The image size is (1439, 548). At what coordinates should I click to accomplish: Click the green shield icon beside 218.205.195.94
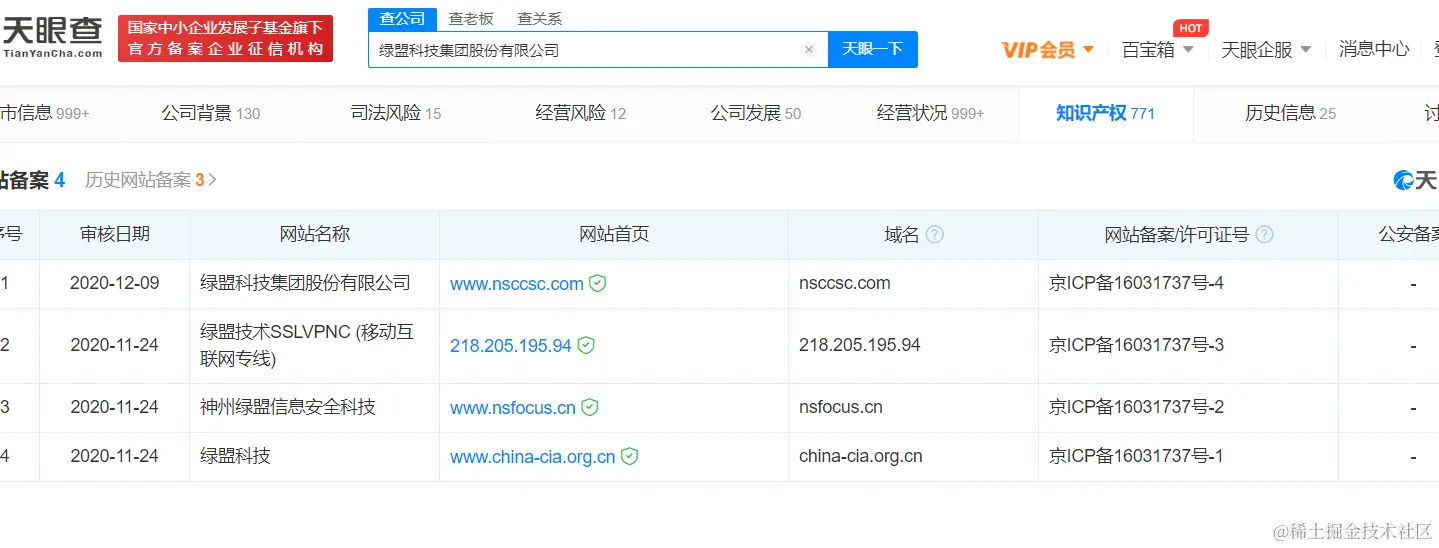coord(586,345)
